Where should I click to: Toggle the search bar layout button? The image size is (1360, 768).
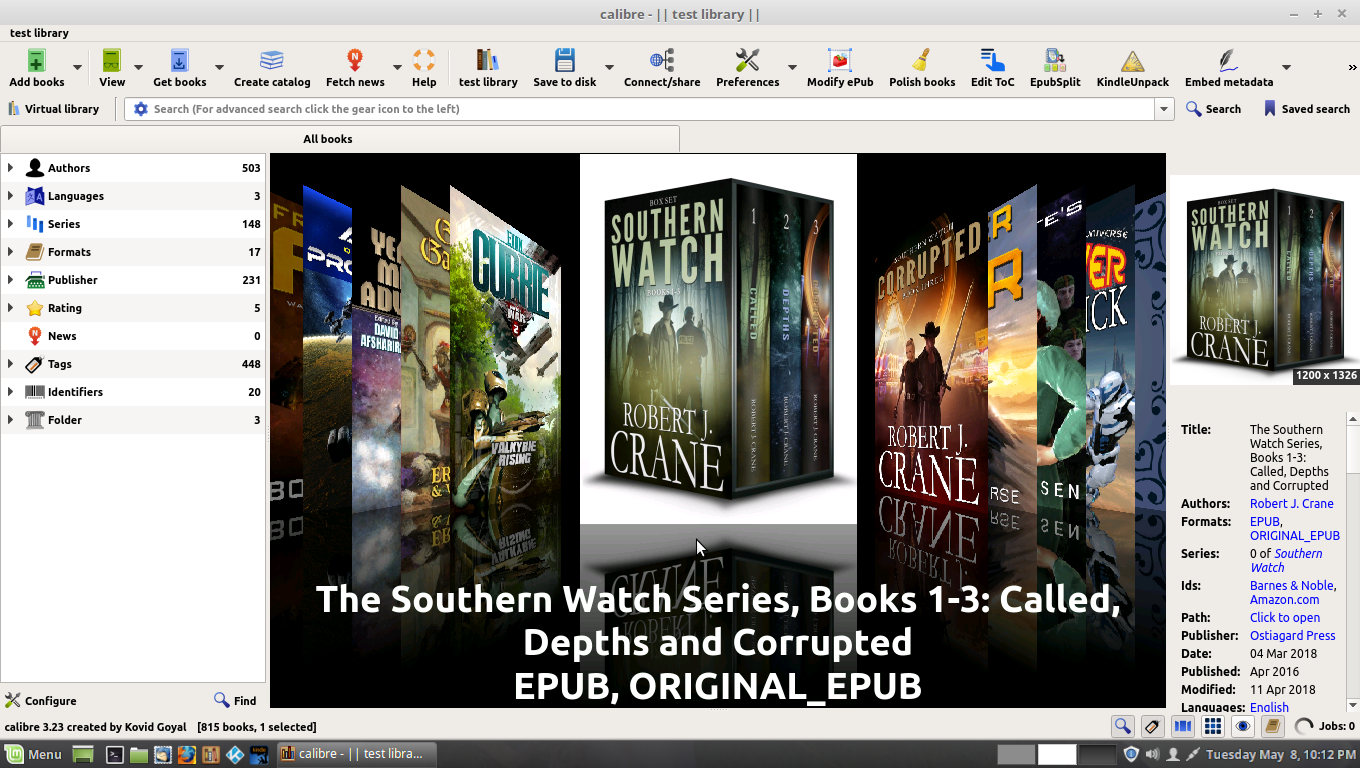pos(1122,727)
